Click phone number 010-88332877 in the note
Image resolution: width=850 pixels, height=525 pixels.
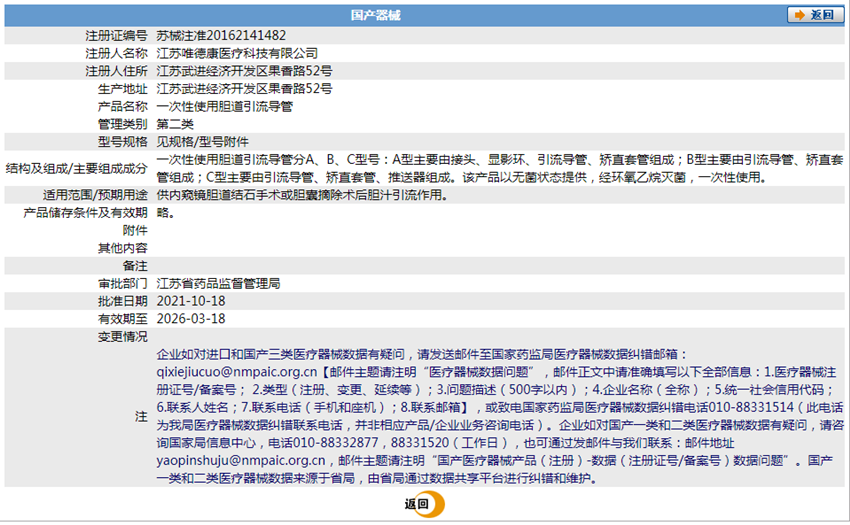click(x=336, y=443)
